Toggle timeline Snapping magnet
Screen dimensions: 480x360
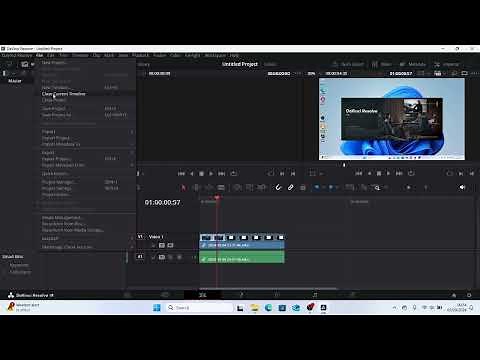pyautogui.click(x=278, y=188)
